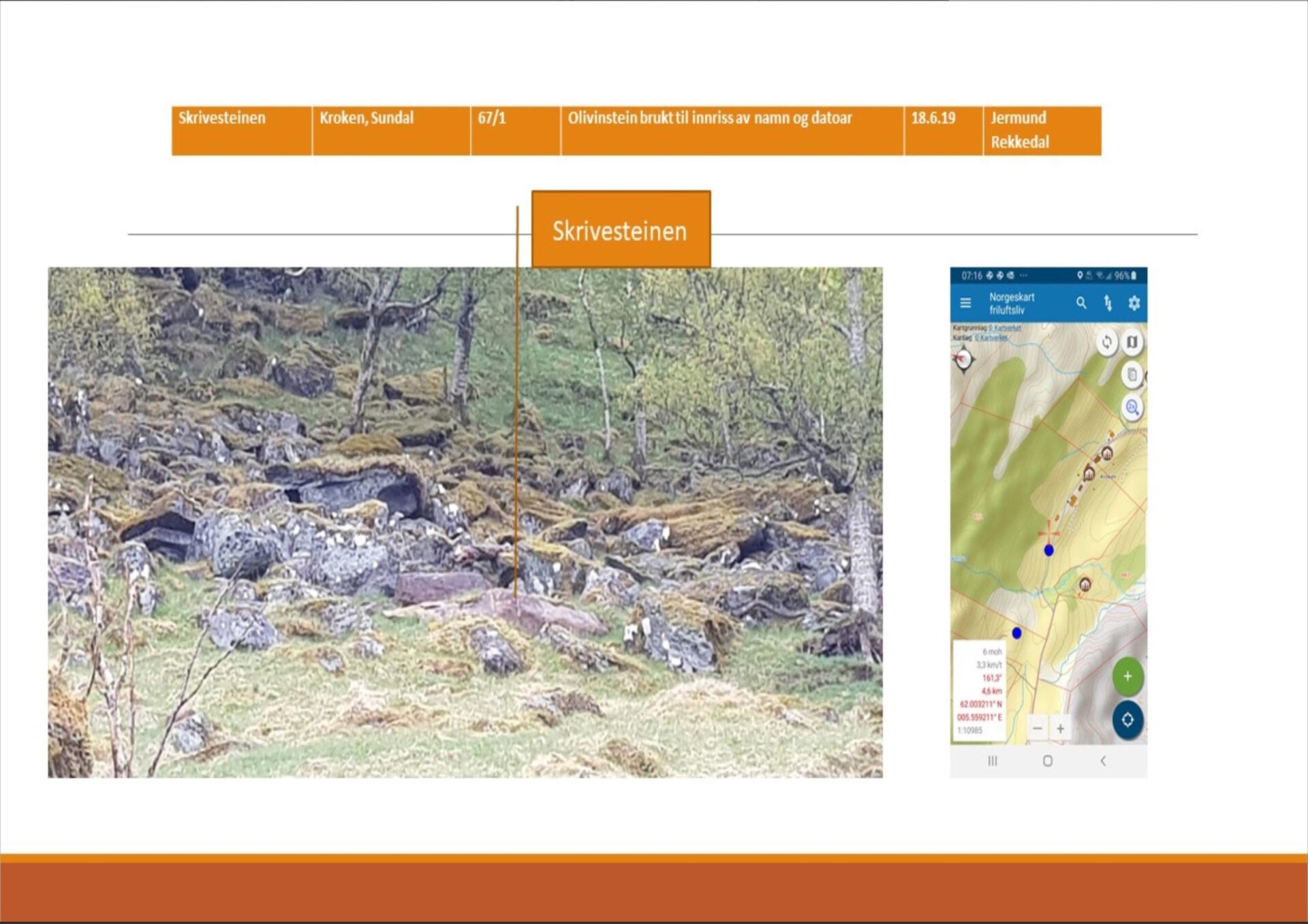The image size is (1308, 924).
Task: Tap the clipboard round map button
Action: (x=1132, y=375)
